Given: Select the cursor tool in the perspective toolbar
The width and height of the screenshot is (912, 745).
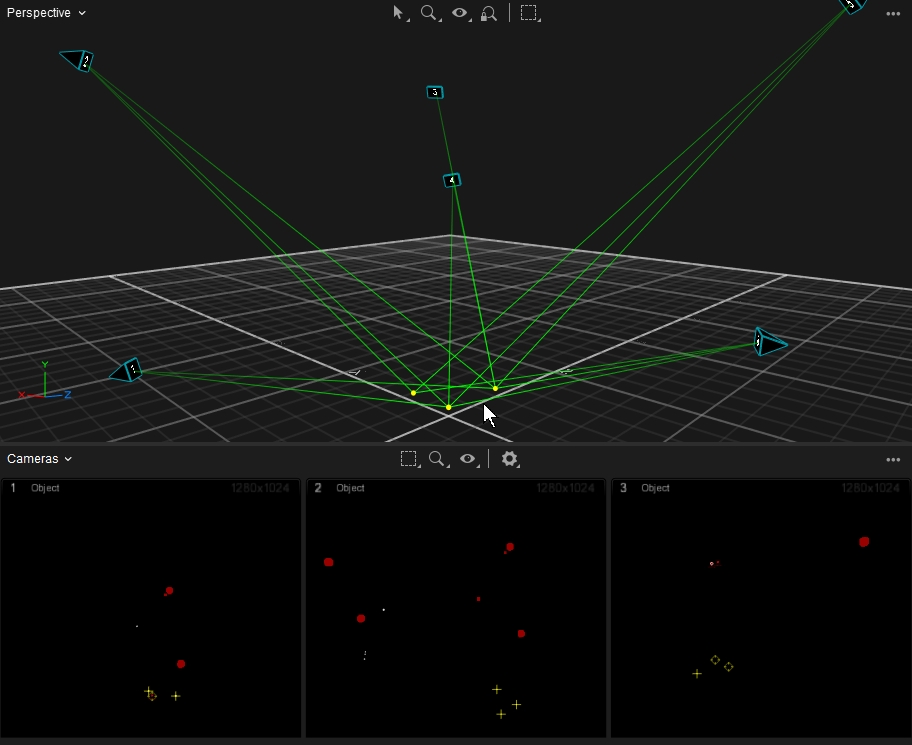Looking at the screenshot, I should coord(399,13).
